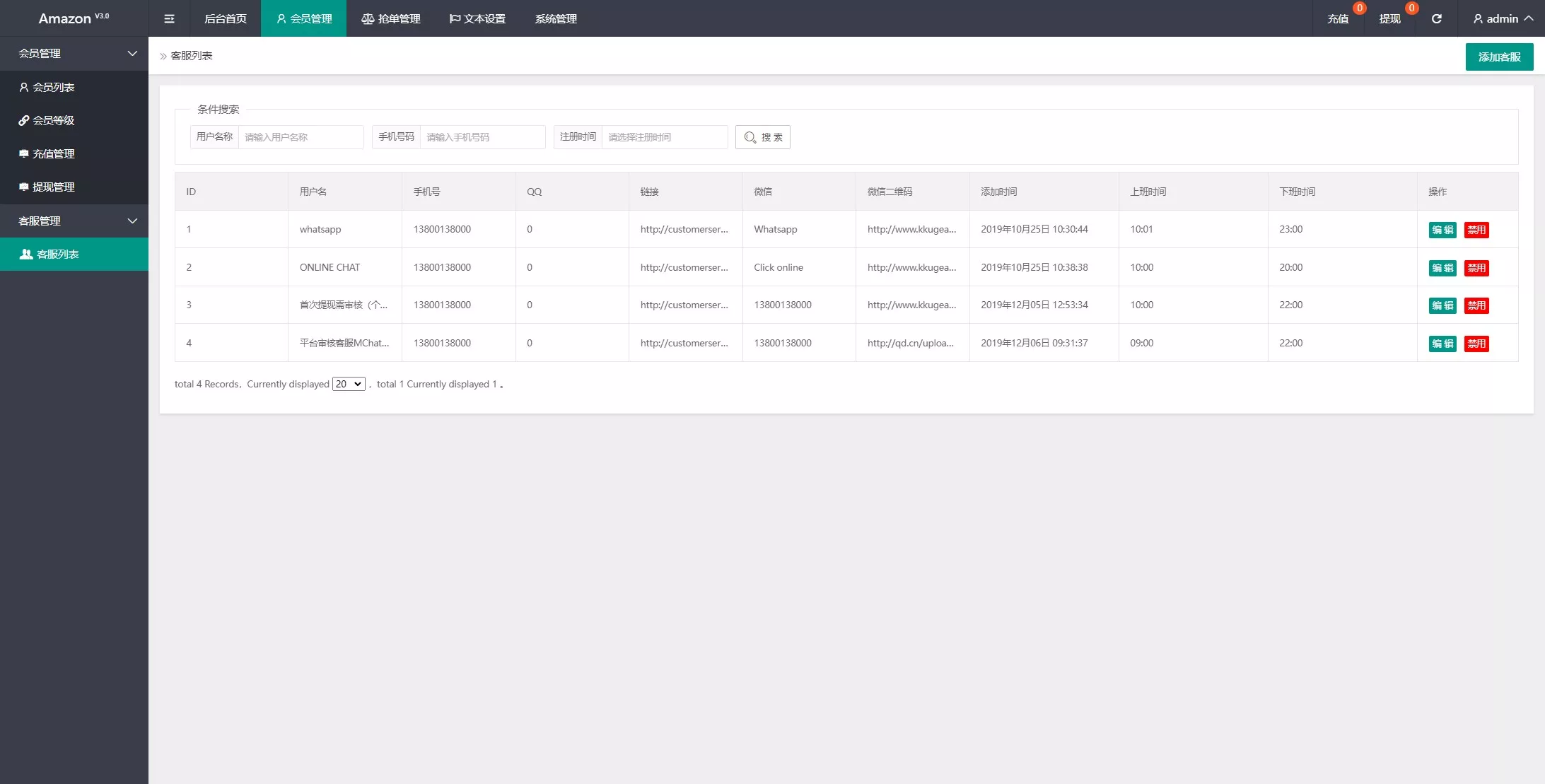1545x784 pixels.
Task: Switch to 抢单管理 top menu
Action: 391,18
